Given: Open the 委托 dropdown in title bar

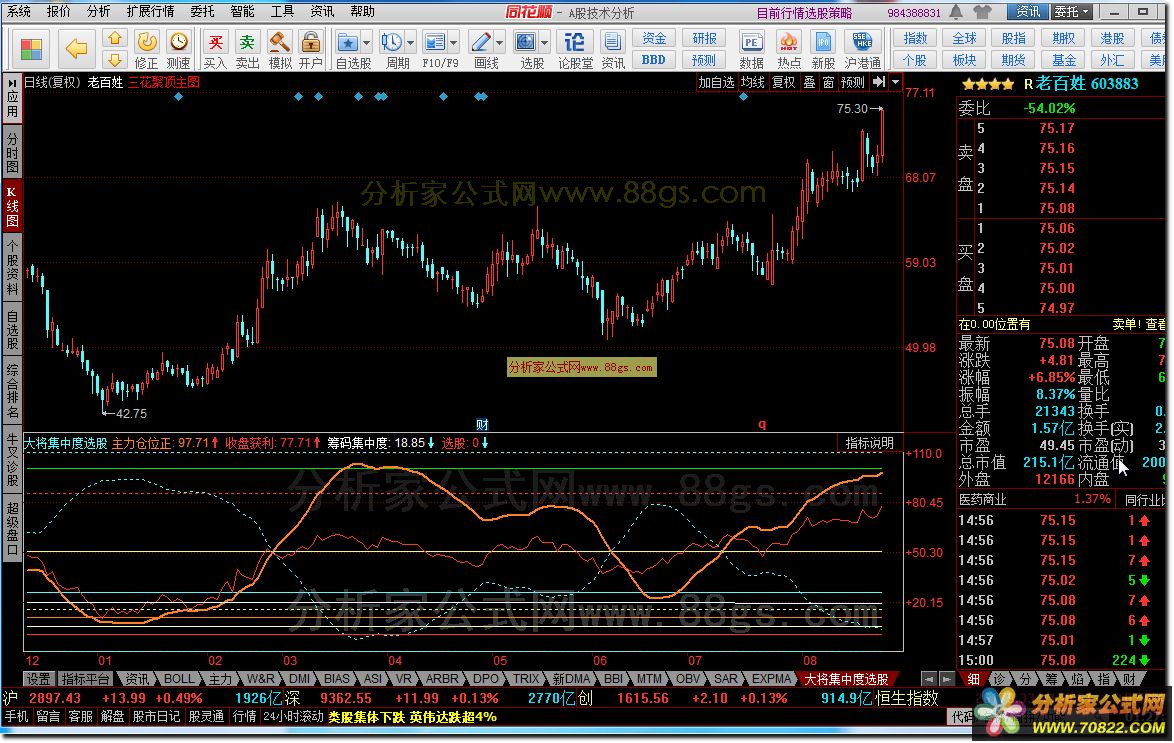Looking at the screenshot, I should [x=1072, y=12].
